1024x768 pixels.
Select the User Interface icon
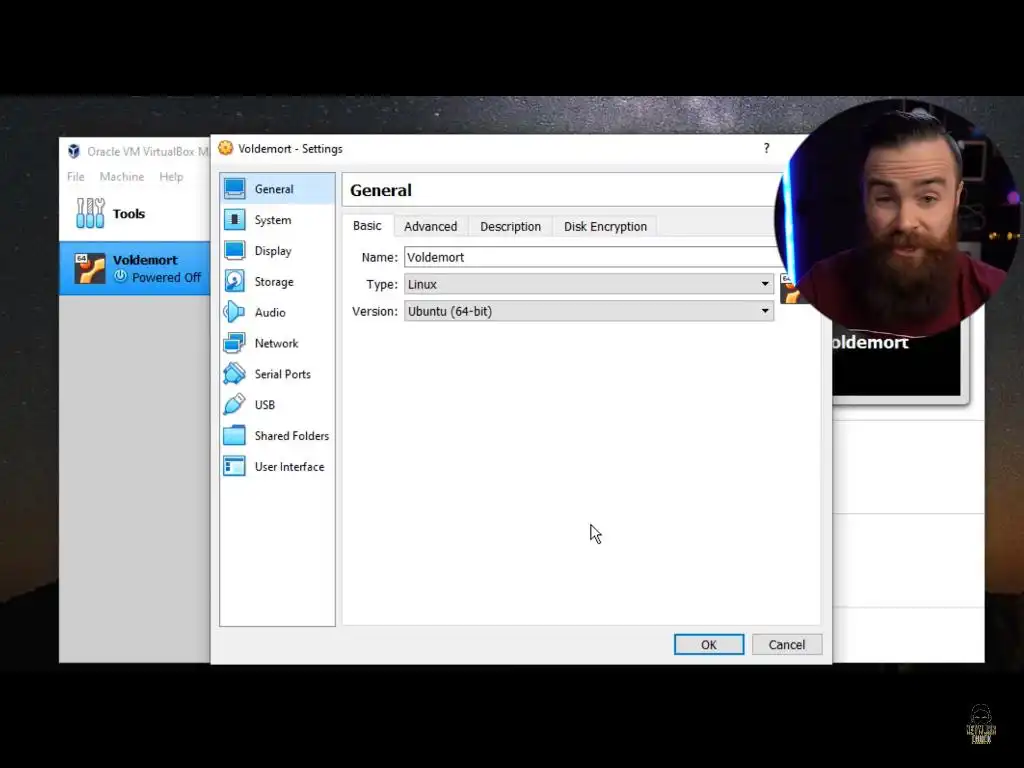(234, 466)
